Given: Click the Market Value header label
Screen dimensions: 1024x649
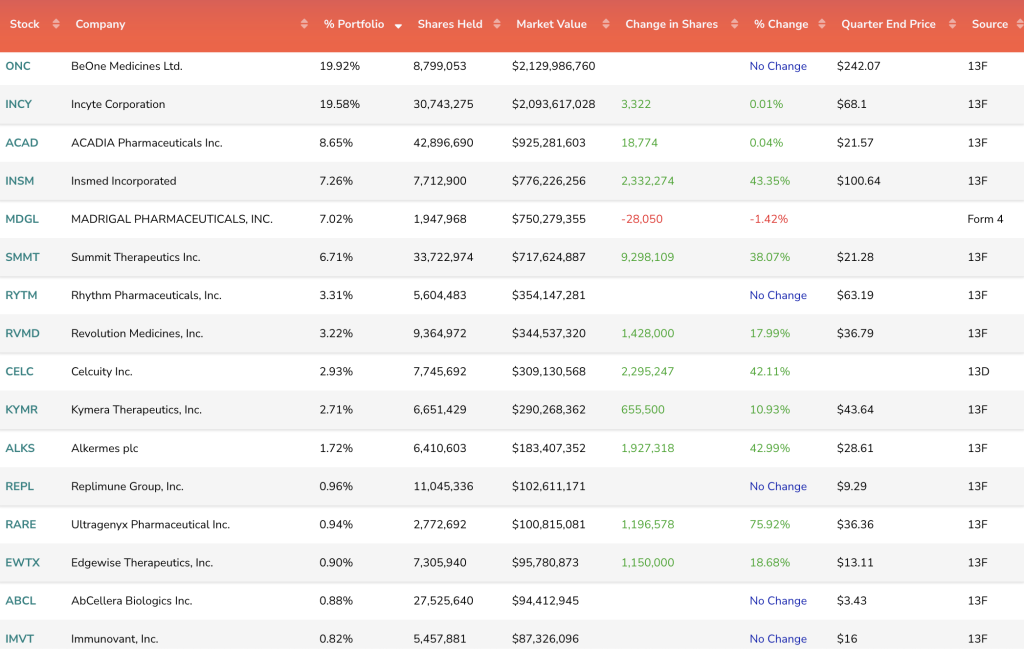Looking at the screenshot, I should click(552, 24).
